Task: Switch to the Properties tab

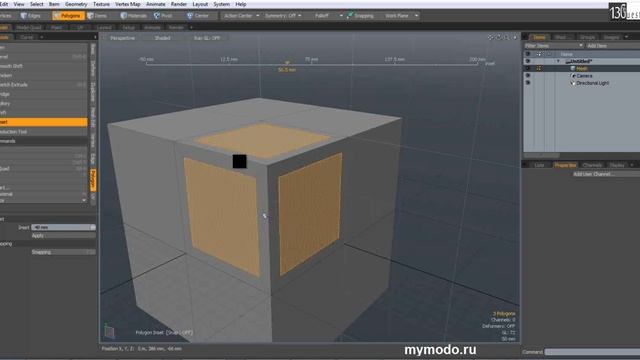Action: pyautogui.click(x=565, y=165)
